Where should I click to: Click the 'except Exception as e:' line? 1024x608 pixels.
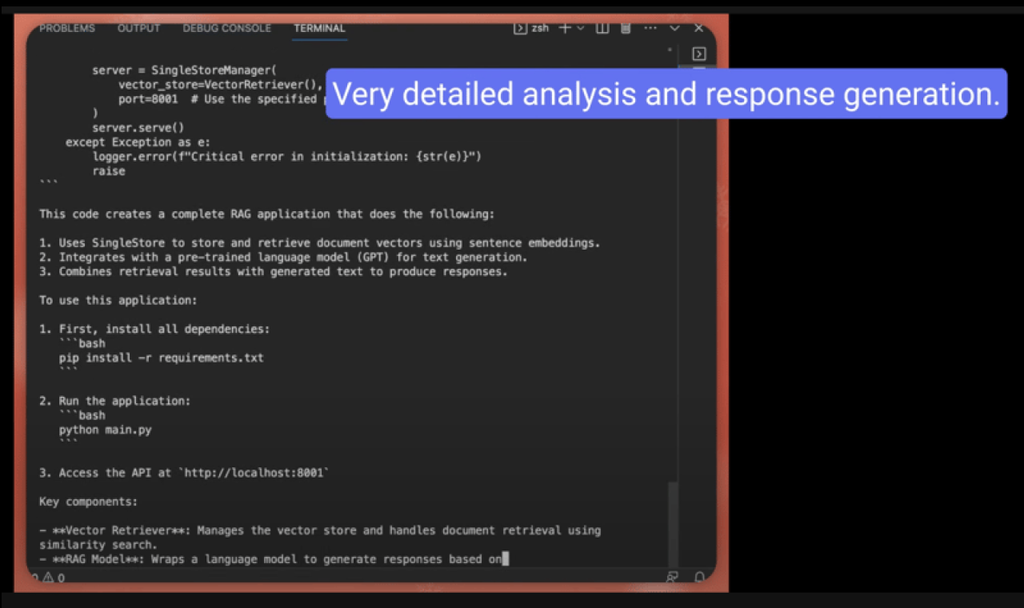138,142
